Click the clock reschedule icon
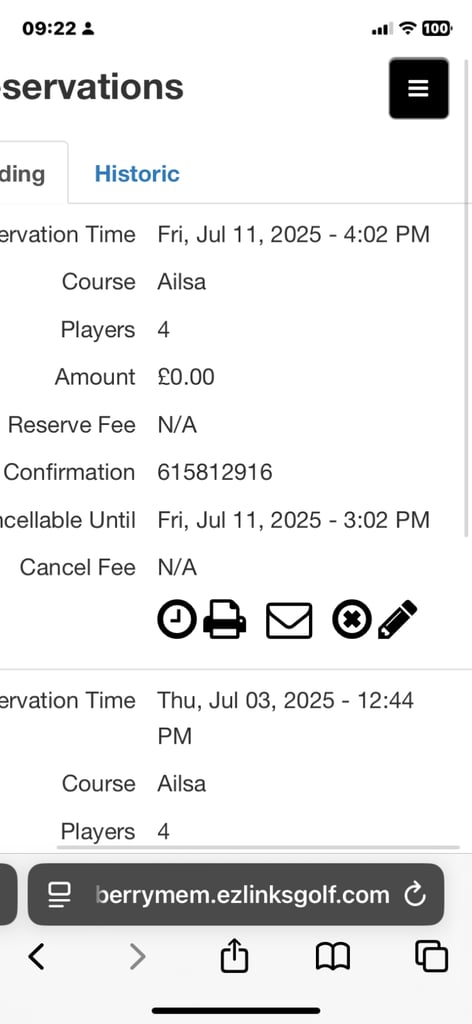 pos(176,619)
